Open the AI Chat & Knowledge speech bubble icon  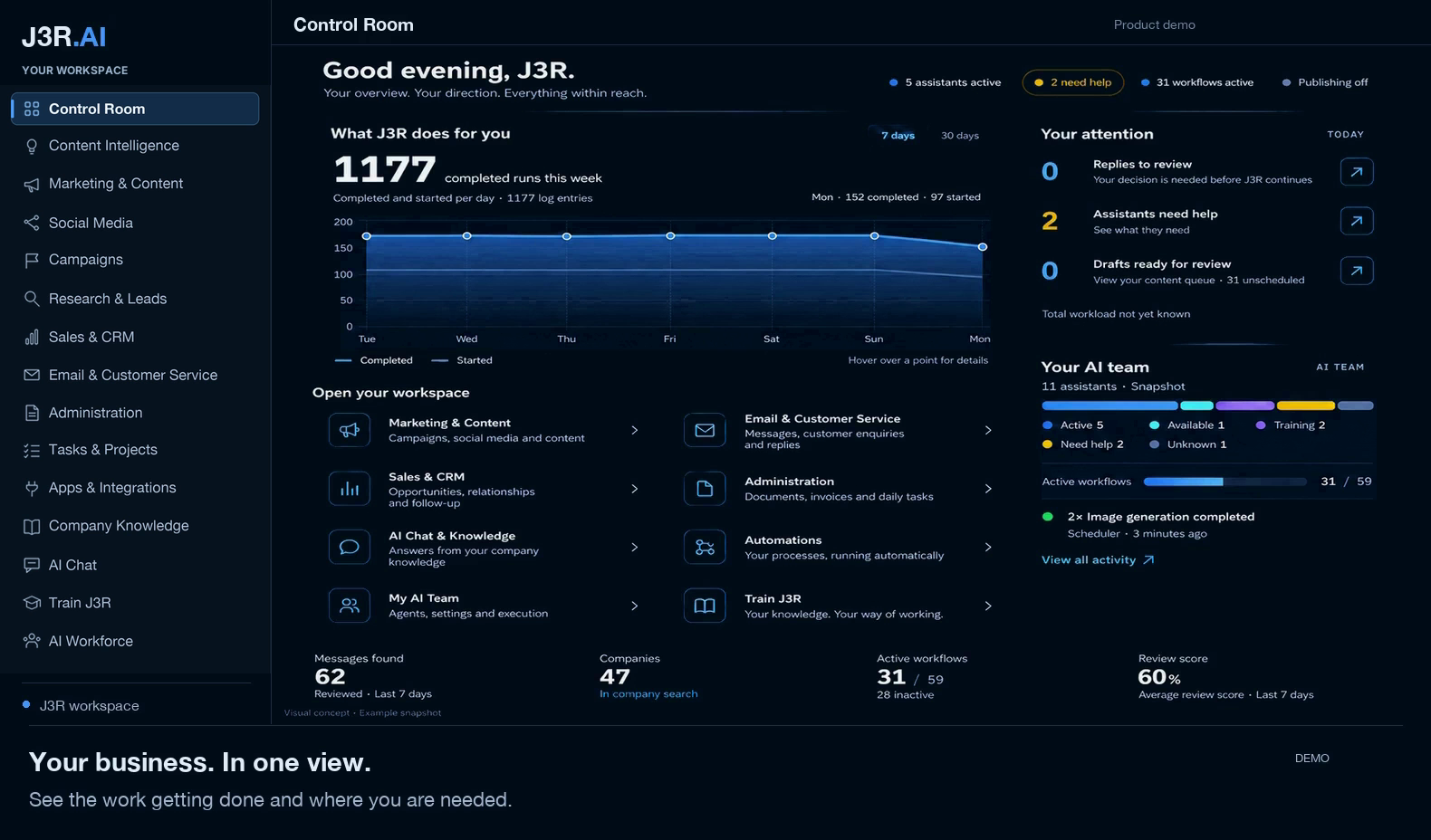(349, 547)
